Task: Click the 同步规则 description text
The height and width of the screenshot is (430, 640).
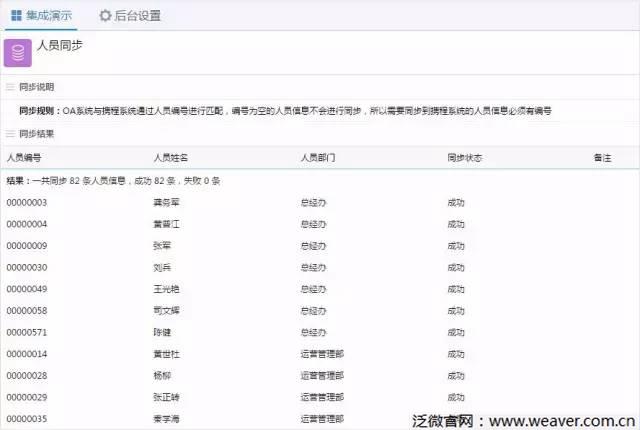Action: (285, 111)
